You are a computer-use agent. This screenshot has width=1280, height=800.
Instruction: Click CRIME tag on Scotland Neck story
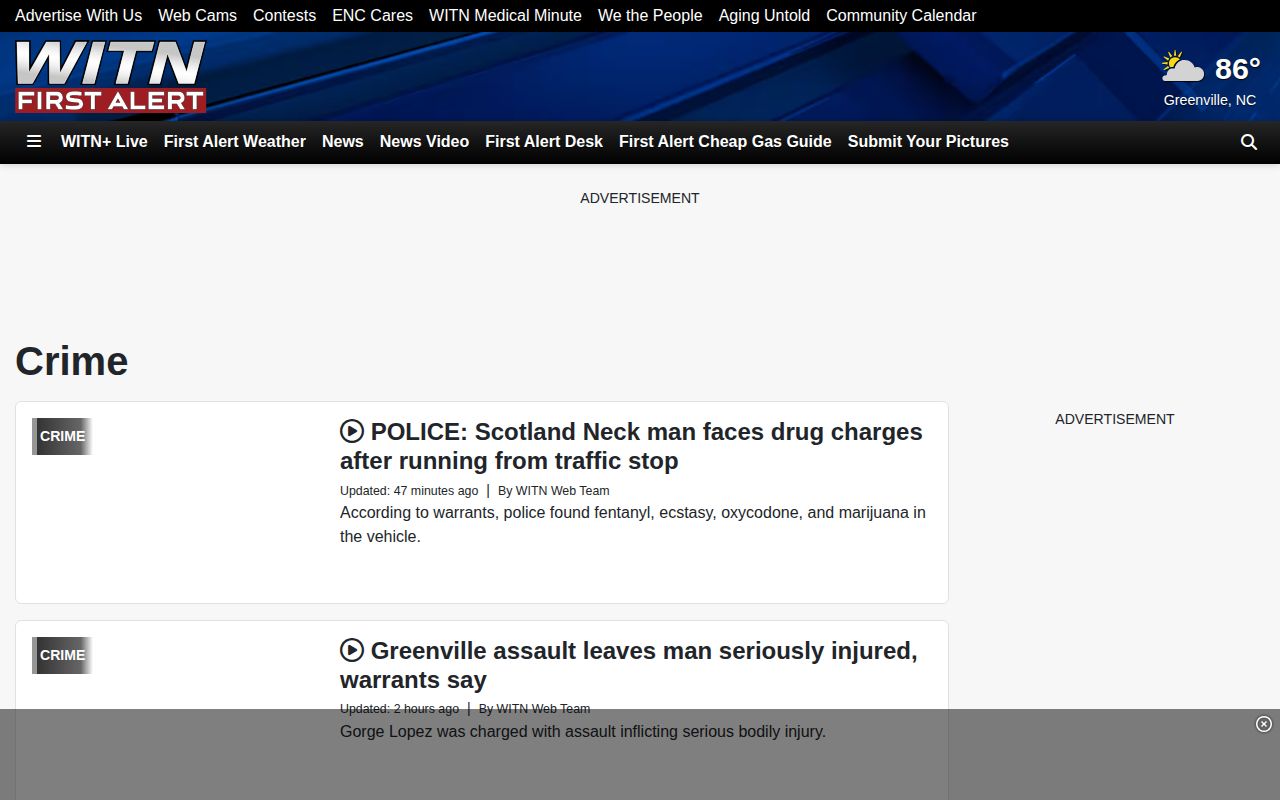(62, 436)
